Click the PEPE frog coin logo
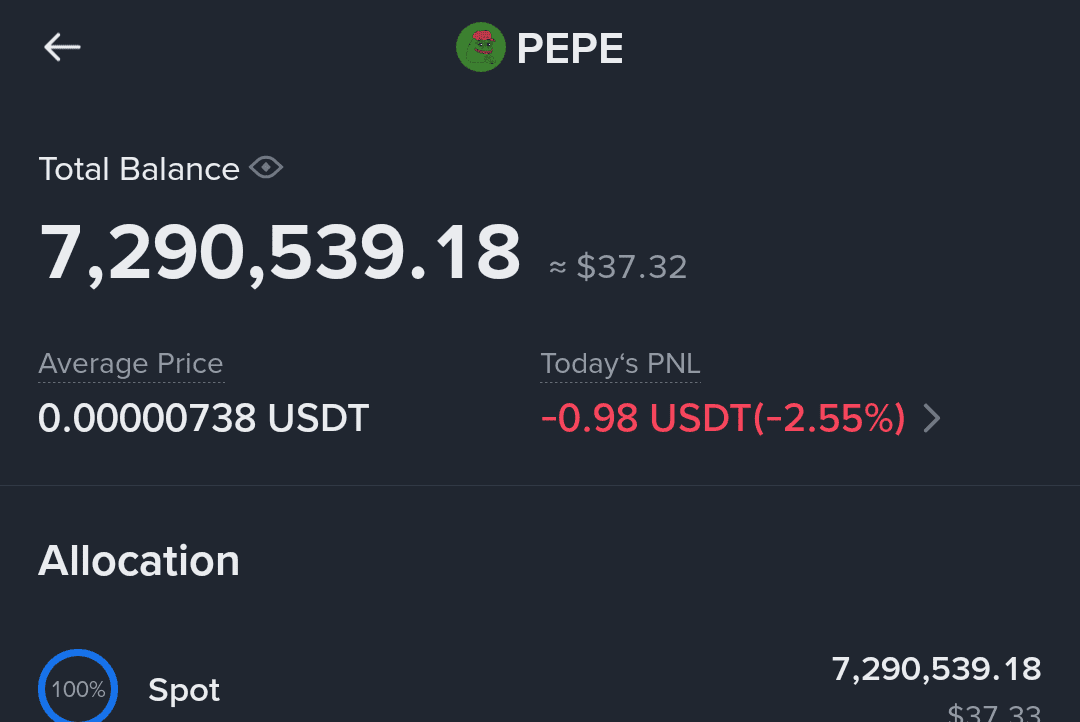Viewport: 1080px width, 722px height. point(481,47)
